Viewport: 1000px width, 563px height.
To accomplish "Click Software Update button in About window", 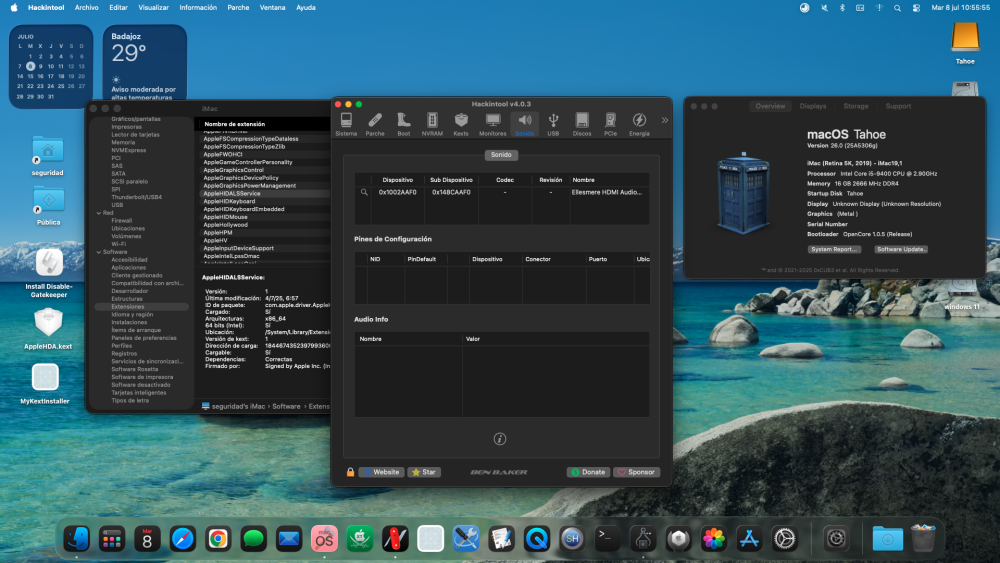I will [901, 249].
